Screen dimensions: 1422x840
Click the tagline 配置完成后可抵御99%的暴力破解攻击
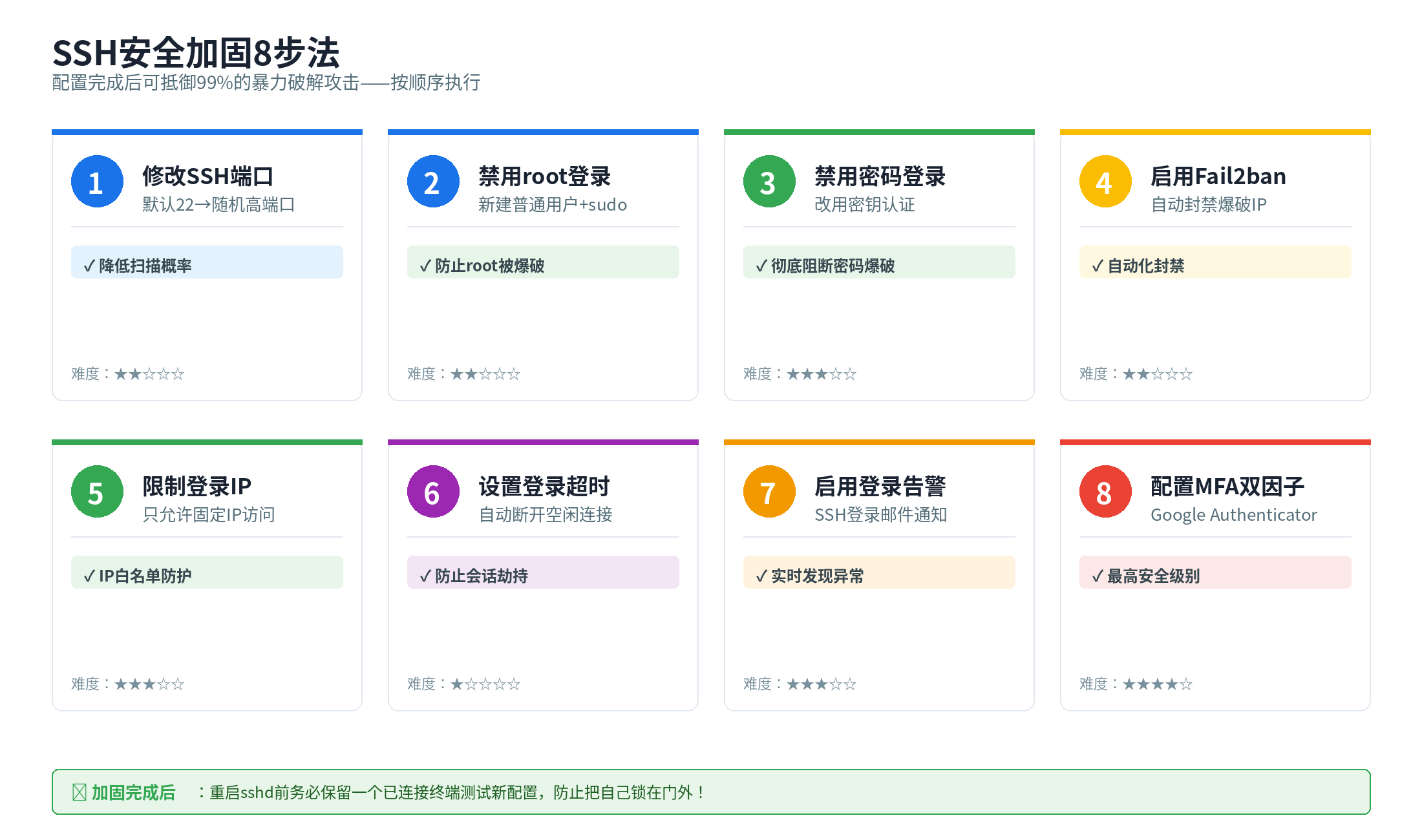point(206,83)
